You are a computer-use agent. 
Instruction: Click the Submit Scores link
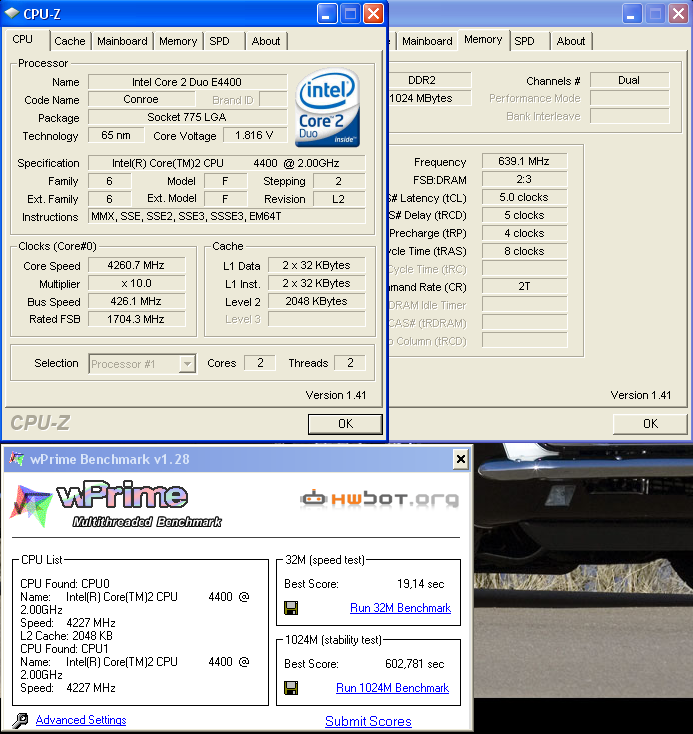[x=369, y=721]
